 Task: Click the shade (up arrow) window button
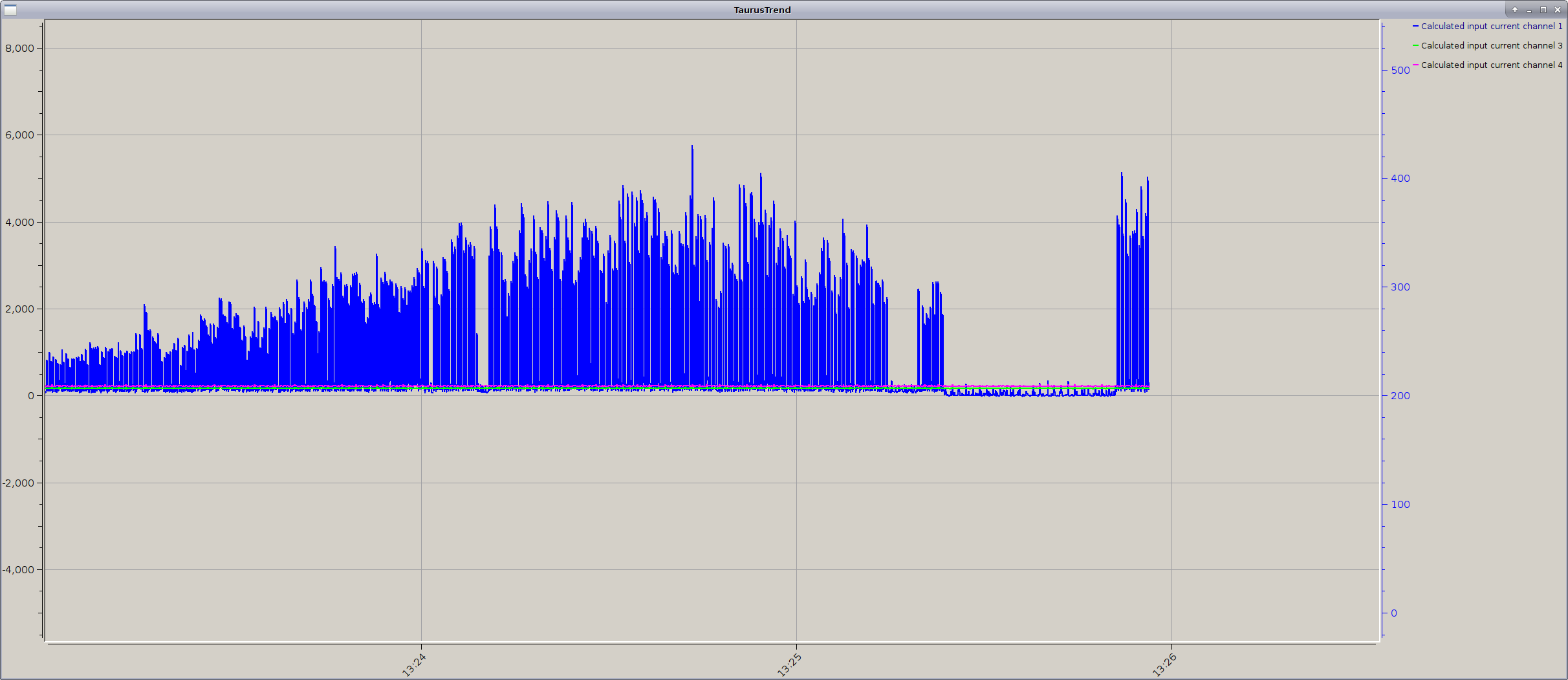[x=1514, y=10]
